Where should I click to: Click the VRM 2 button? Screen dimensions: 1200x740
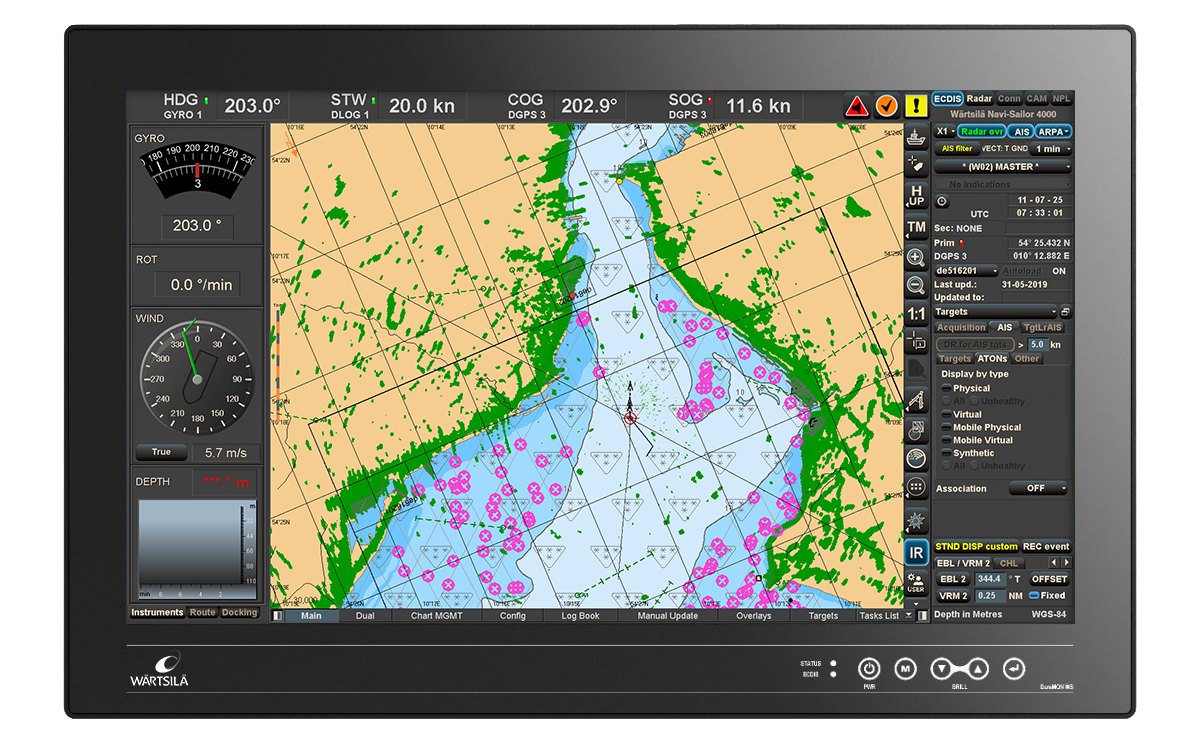coord(953,595)
